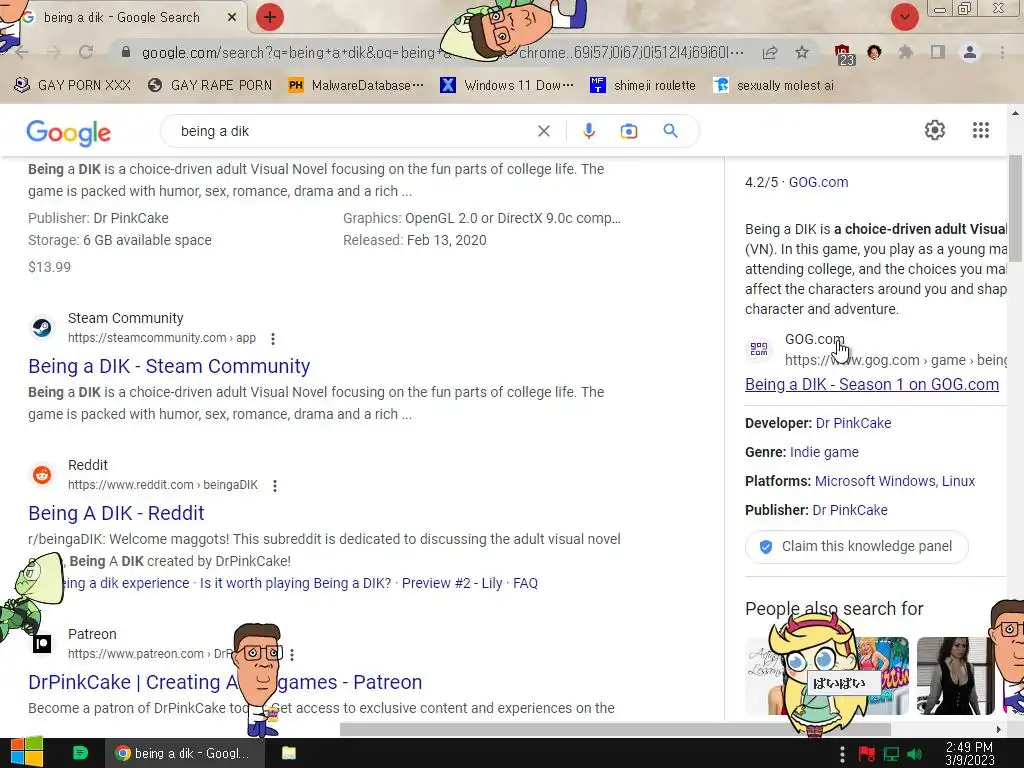1024x768 pixels.
Task: Click the extension icon with 23 badge
Action: (844, 54)
